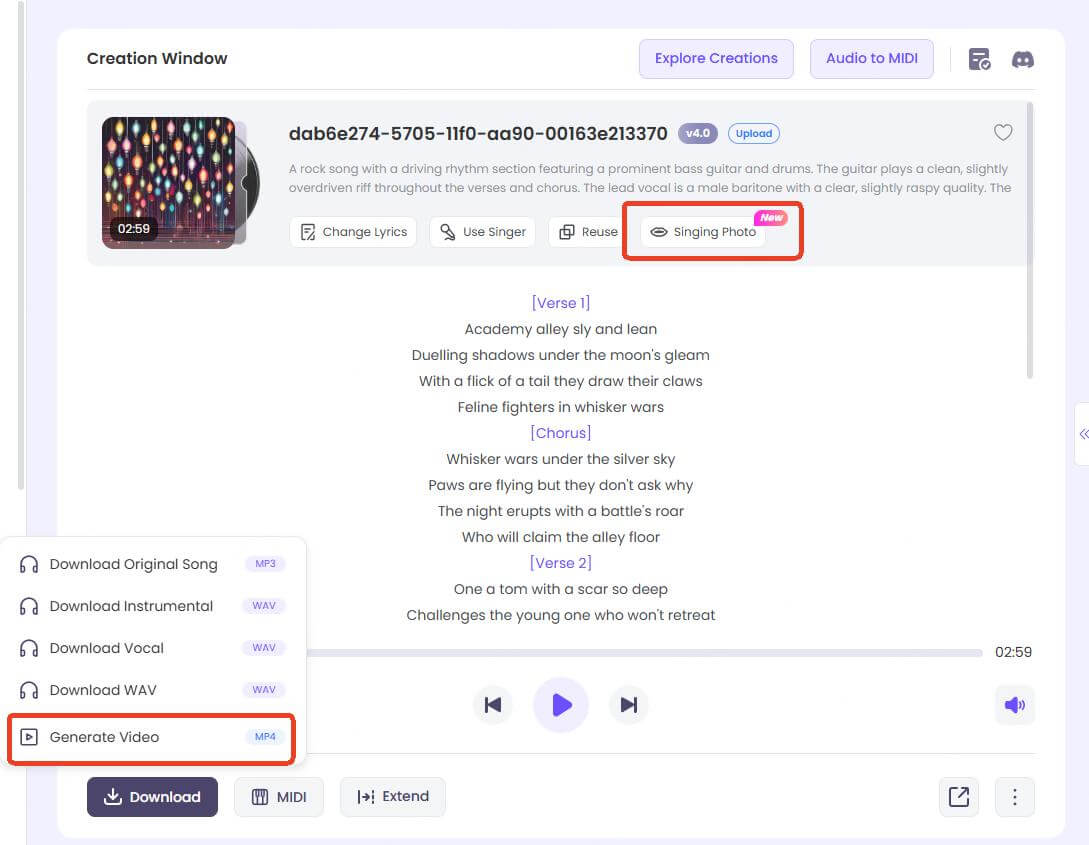Favorite the song with the heart toggle
1089x845 pixels.
click(x=1003, y=132)
